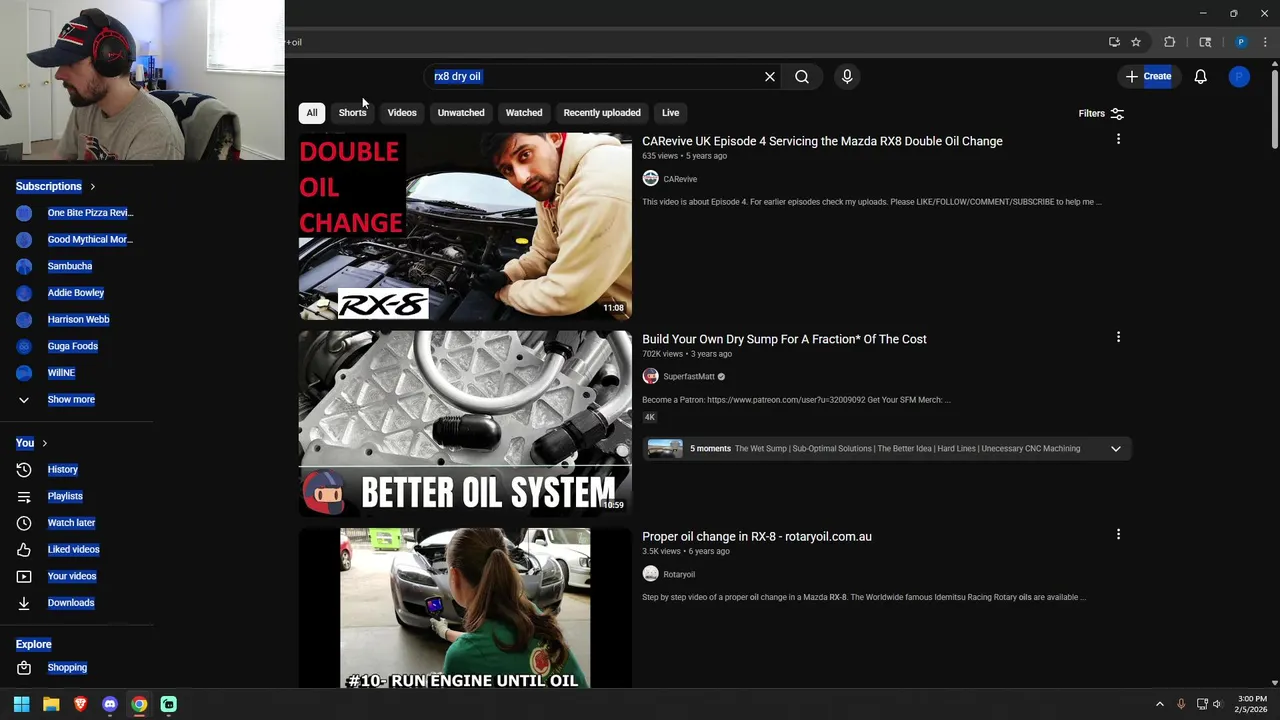Open Proper oil change in RX-8 video title

click(x=757, y=536)
